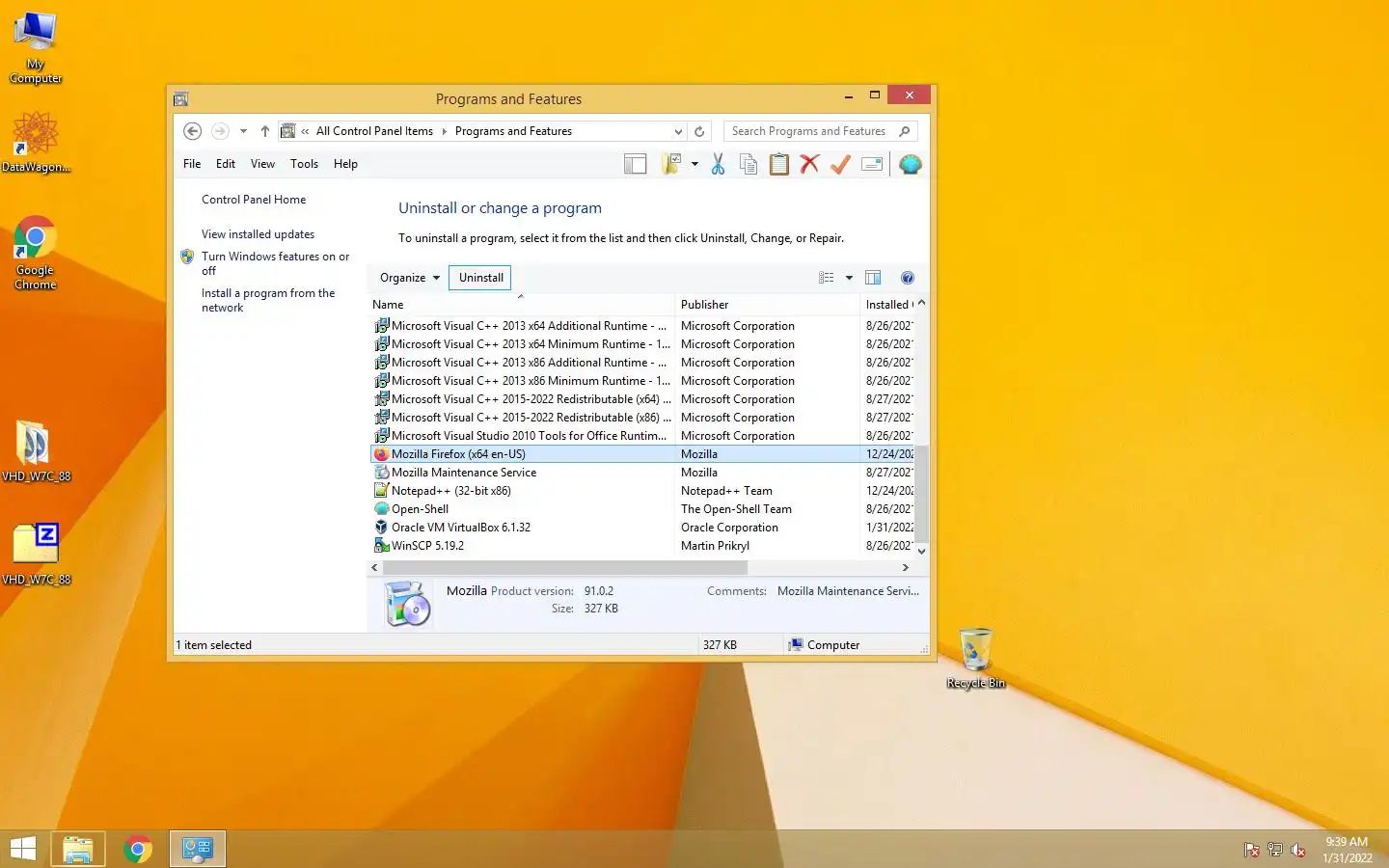
Task: Click the search magnifier icon
Action: (x=904, y=131)
